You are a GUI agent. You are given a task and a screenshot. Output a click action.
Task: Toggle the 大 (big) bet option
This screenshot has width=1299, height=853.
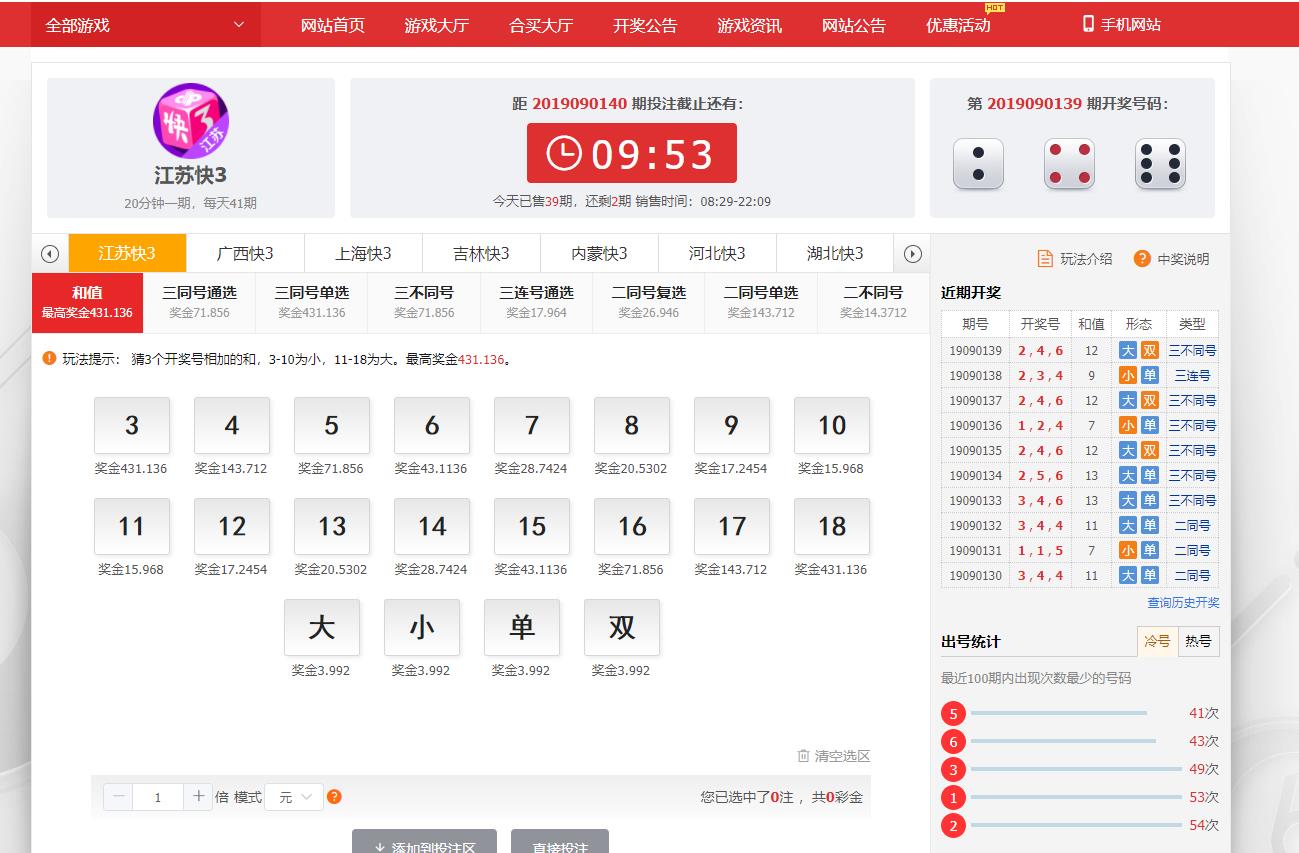coord(321,628)
